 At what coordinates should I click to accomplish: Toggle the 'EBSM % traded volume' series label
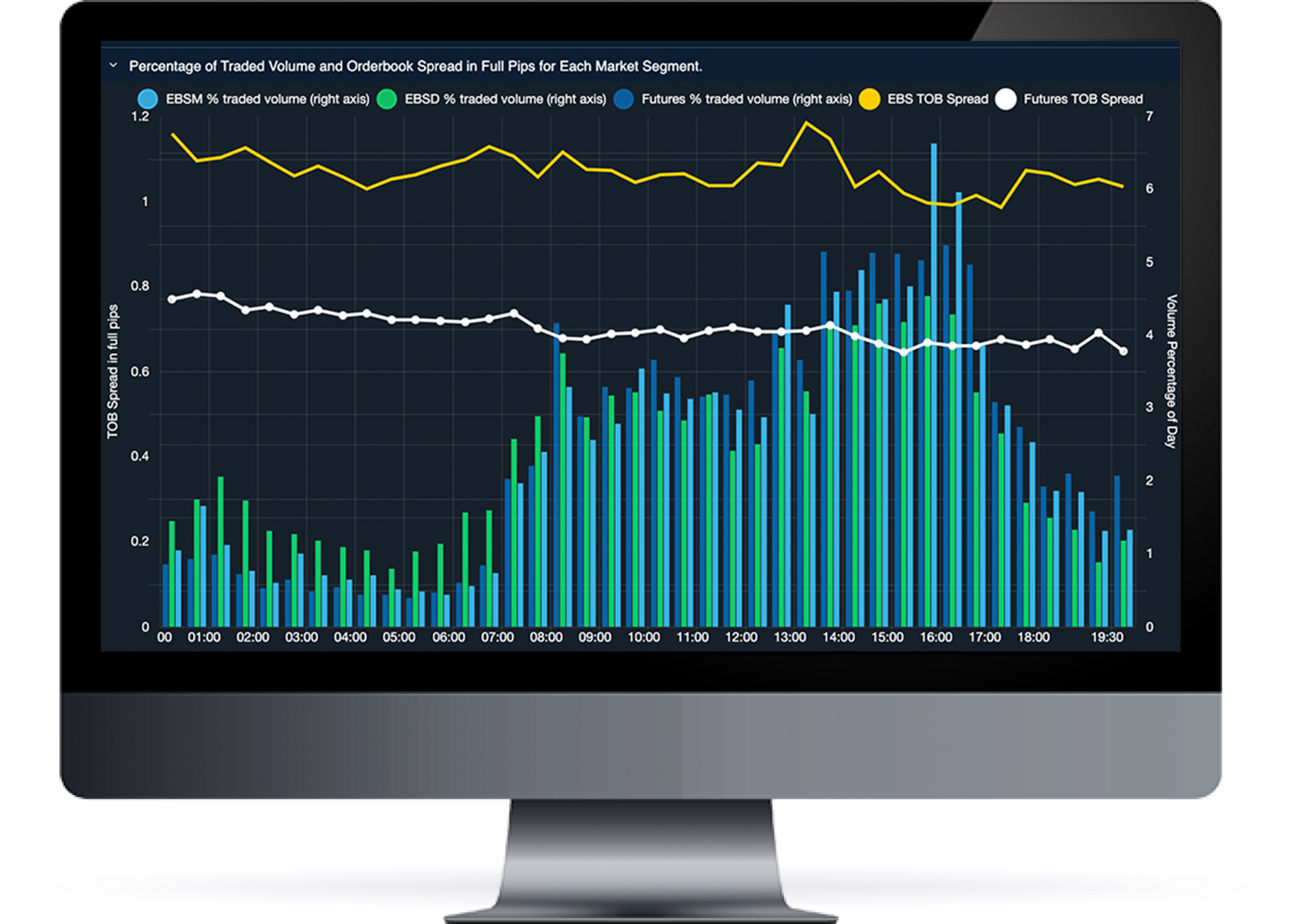point(267,99)
